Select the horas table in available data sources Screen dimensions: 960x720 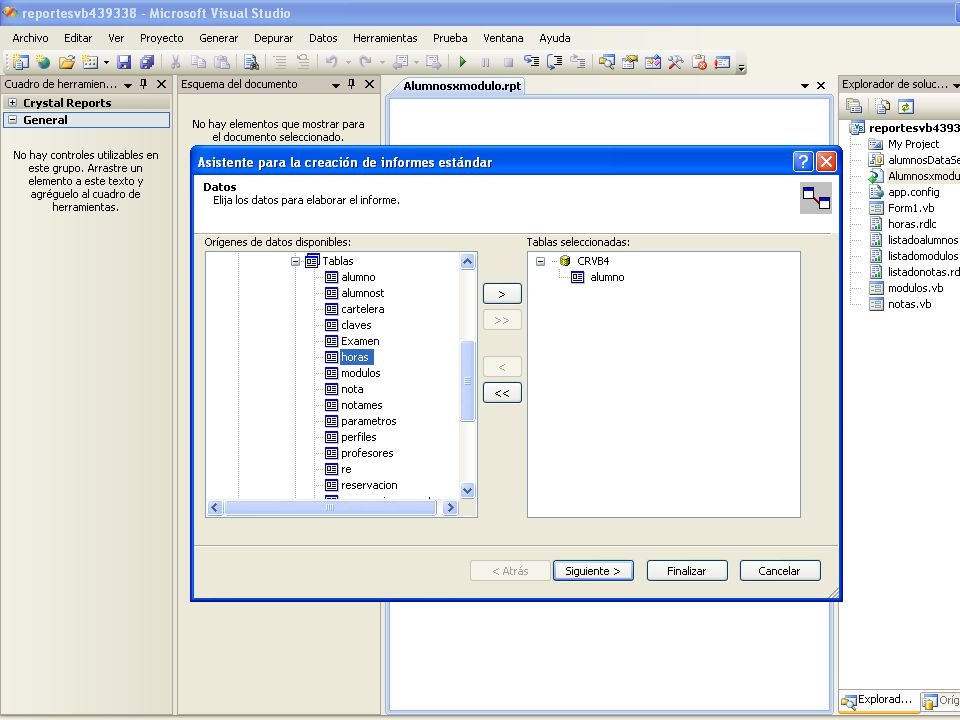tap(355, 357)
